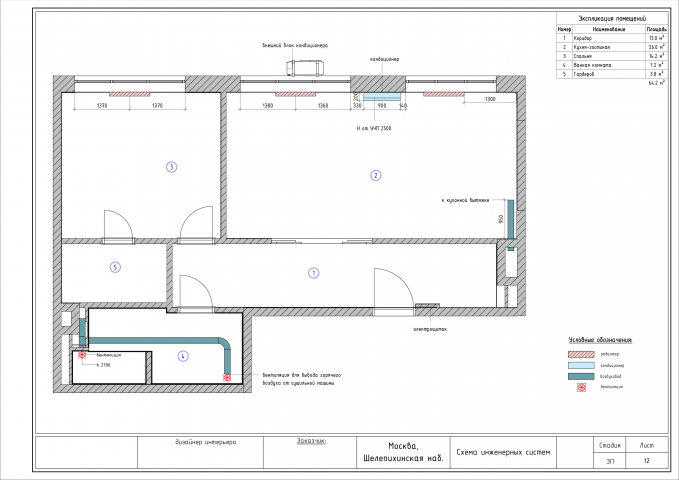The width and height of the screenshot is (679, 480).
Task: Click the light blue conditioner legend swatch
Action: point(581,365)
